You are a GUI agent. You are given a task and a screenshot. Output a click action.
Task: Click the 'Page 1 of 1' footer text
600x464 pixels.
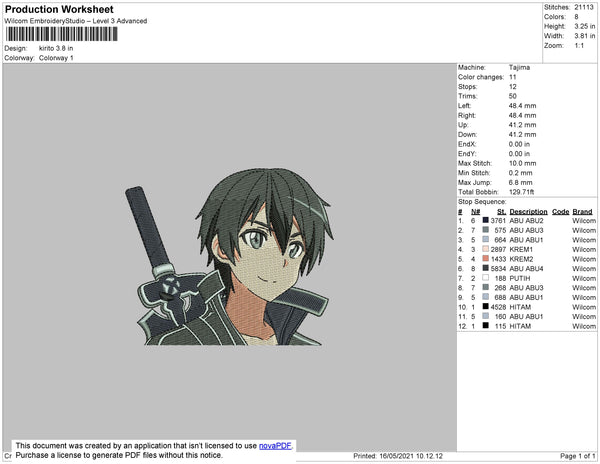577,456
